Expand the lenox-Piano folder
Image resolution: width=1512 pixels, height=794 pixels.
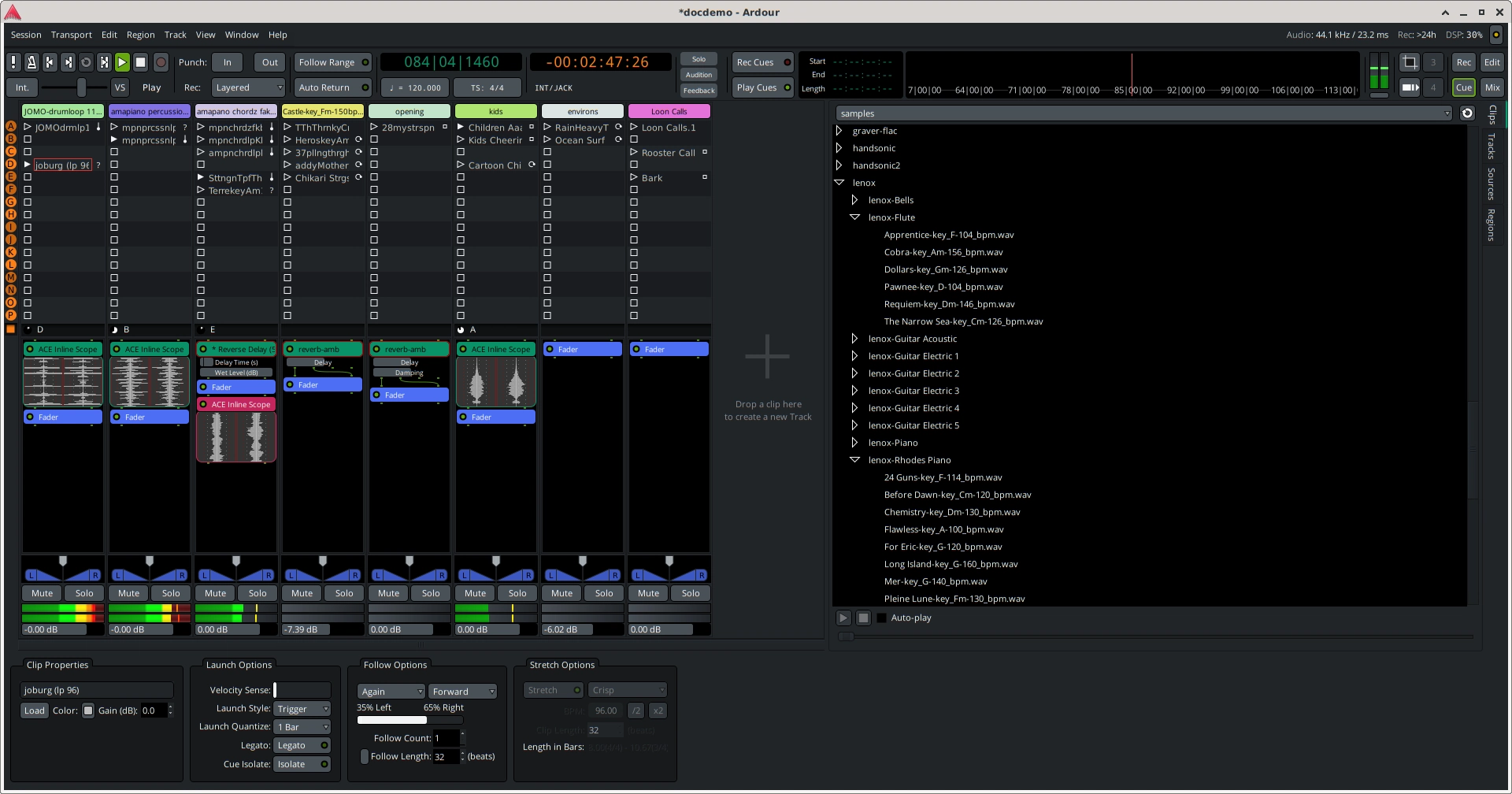click(856, 443)
